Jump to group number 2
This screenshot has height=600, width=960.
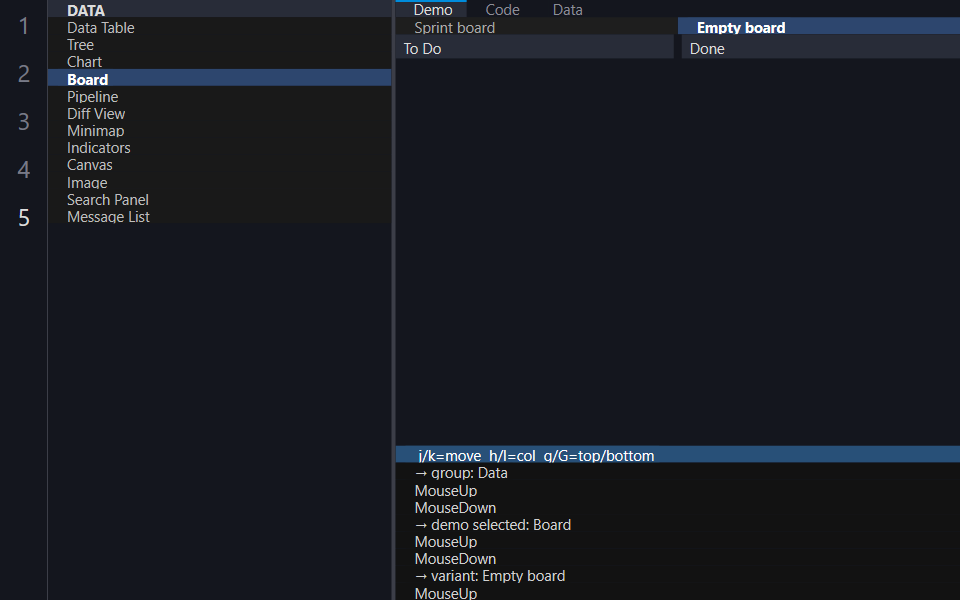pyautogui.click(x=23, y=73)
